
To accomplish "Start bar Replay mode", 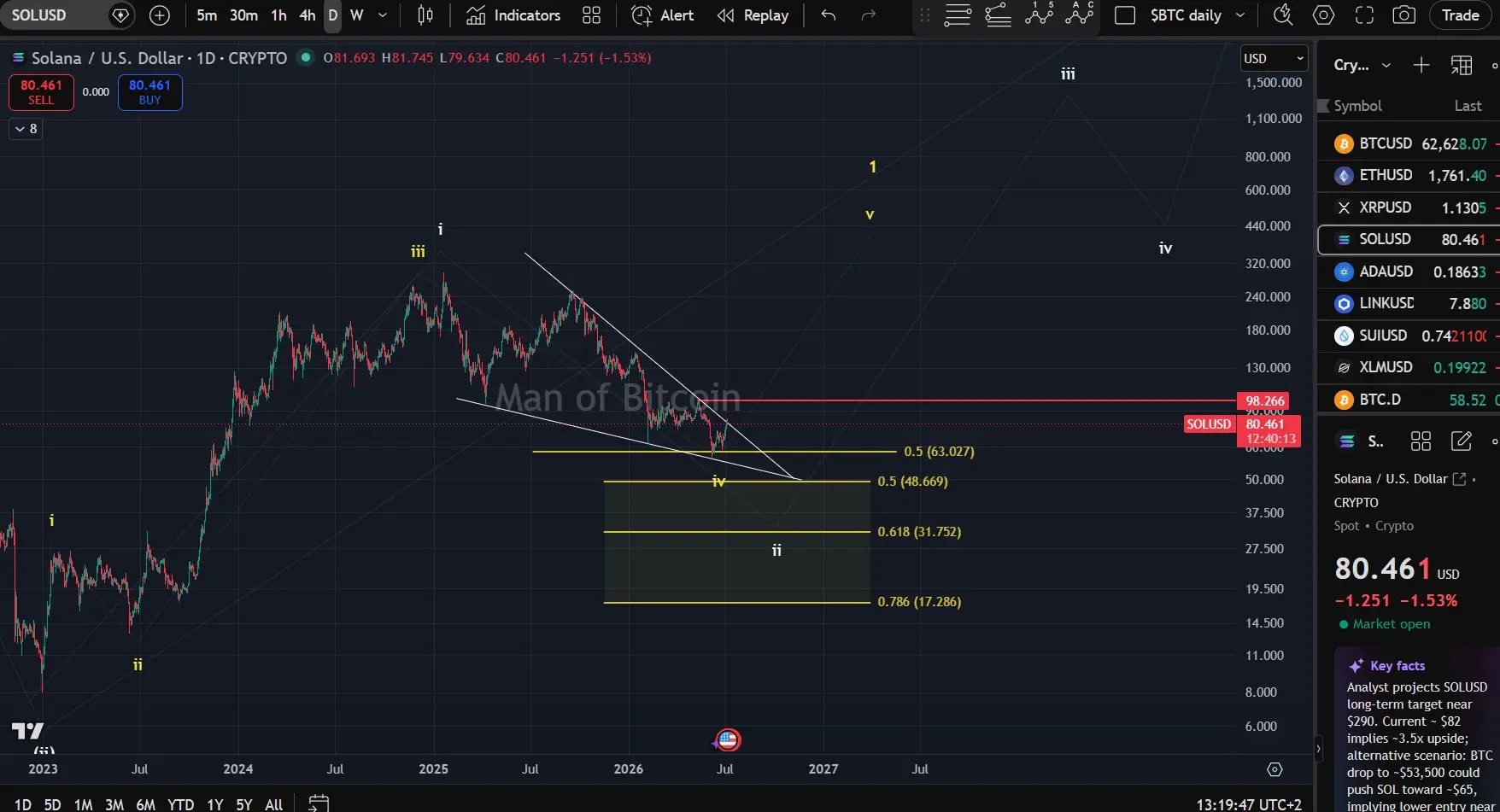I will (x=753, y=15).
